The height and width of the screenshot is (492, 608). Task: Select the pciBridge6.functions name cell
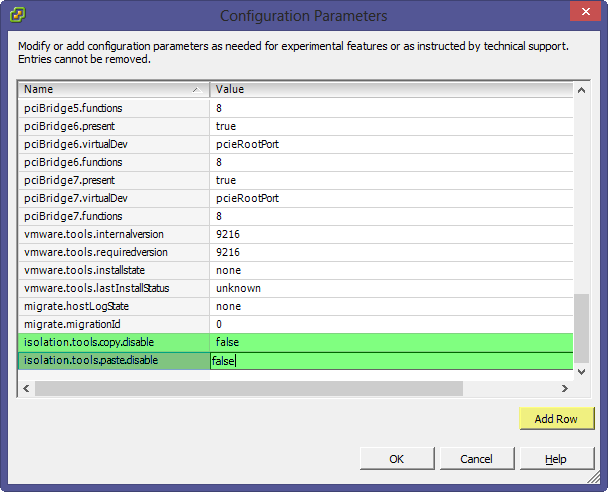tap(114, 162)
